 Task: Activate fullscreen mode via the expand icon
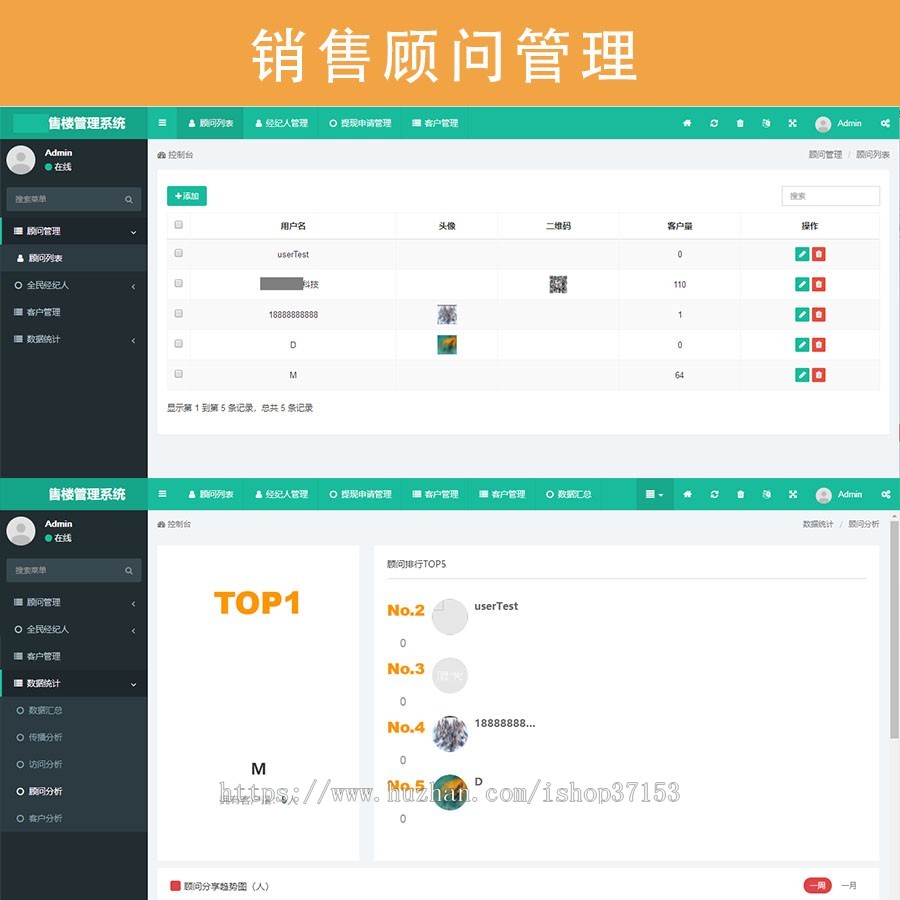click(x=792, y=122)
